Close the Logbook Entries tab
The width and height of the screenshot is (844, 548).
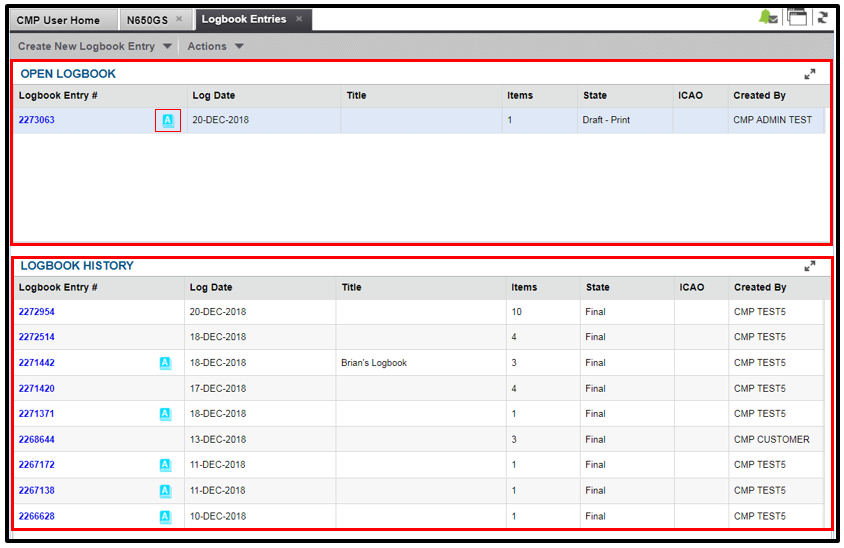click(299, 19)
